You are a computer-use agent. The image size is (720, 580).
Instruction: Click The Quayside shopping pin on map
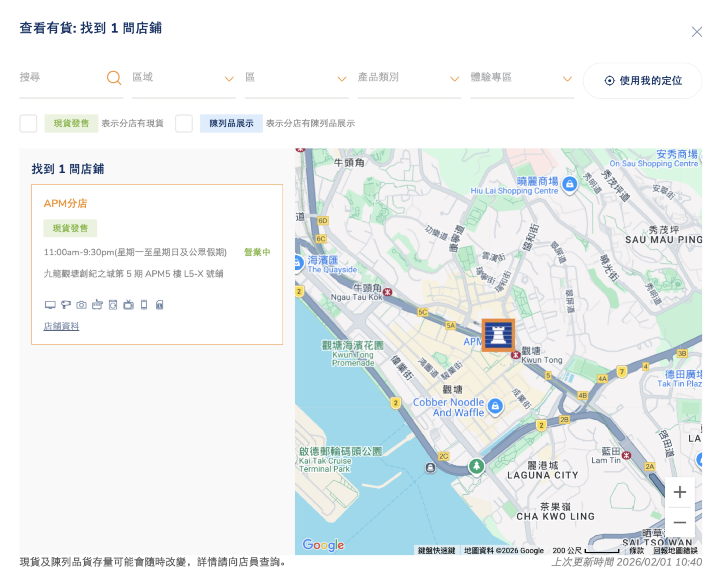[298, 263]
